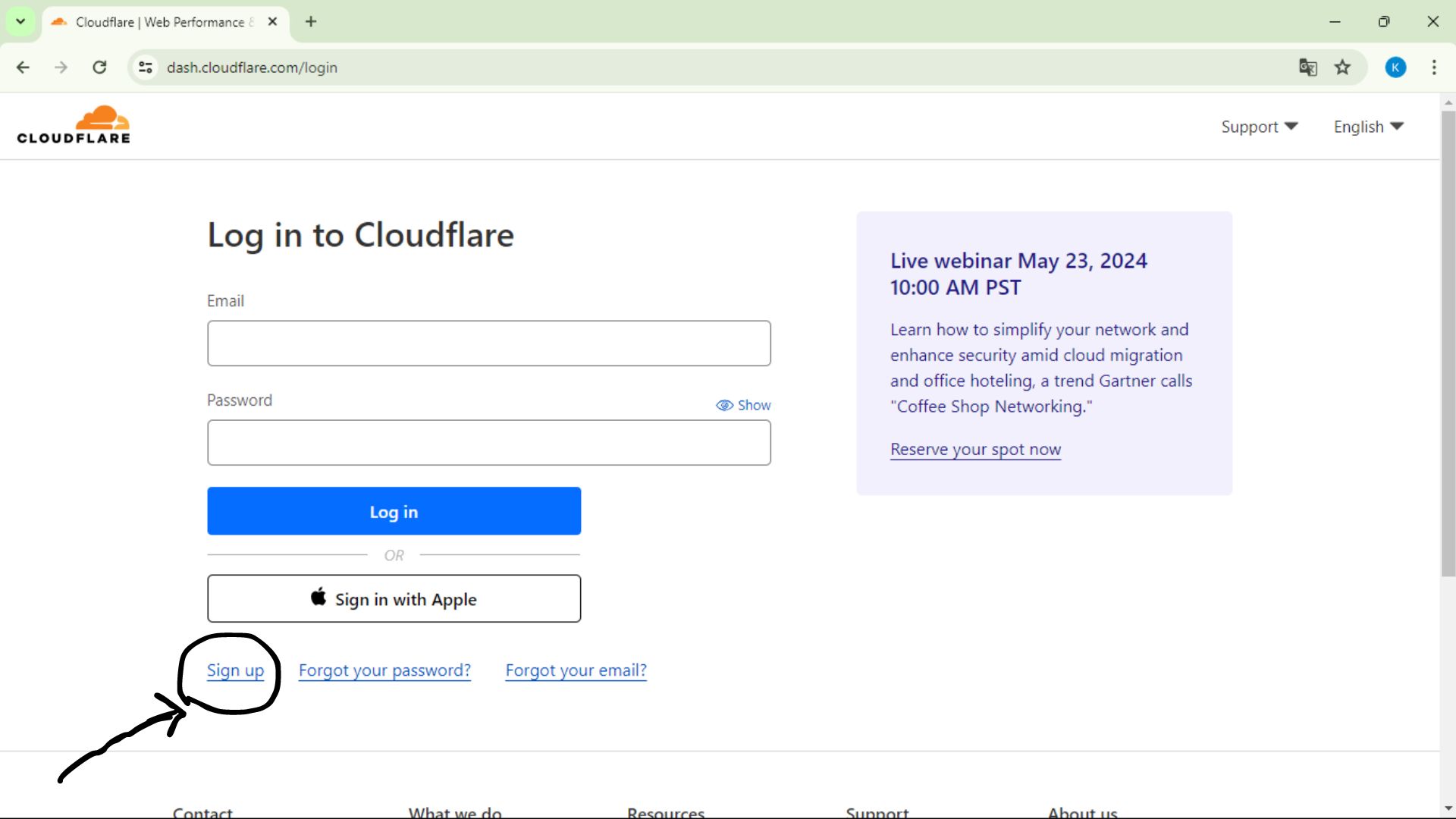Screen dimensions: 1456x819
Task: Click the blue Log in button
Action: pyautogui.click(x=394, y=511)
